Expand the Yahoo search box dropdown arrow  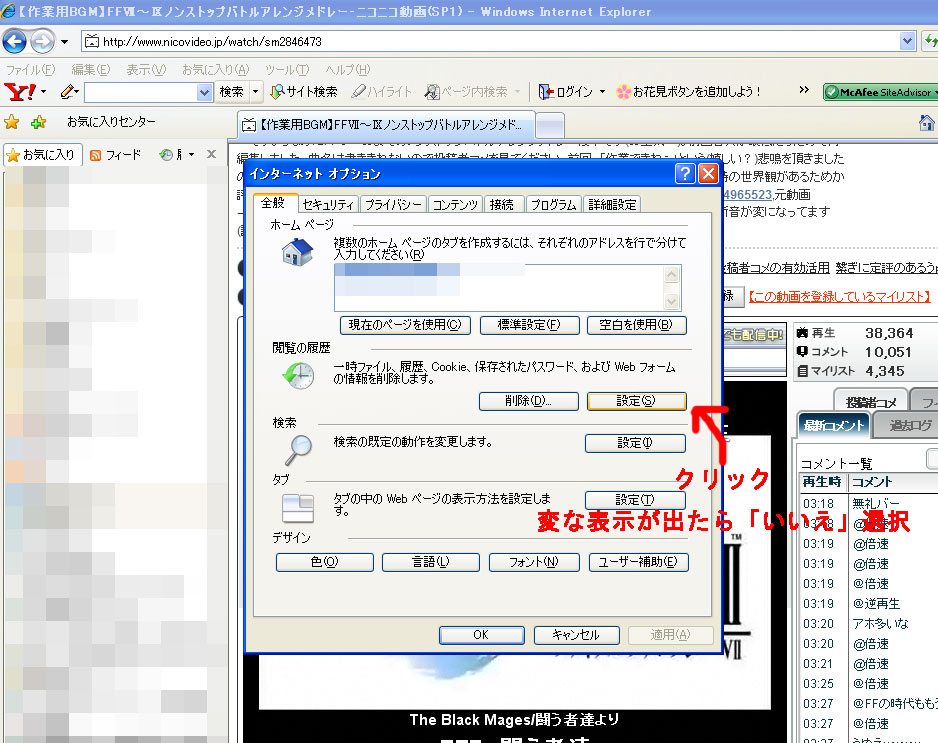pos(205,92)
